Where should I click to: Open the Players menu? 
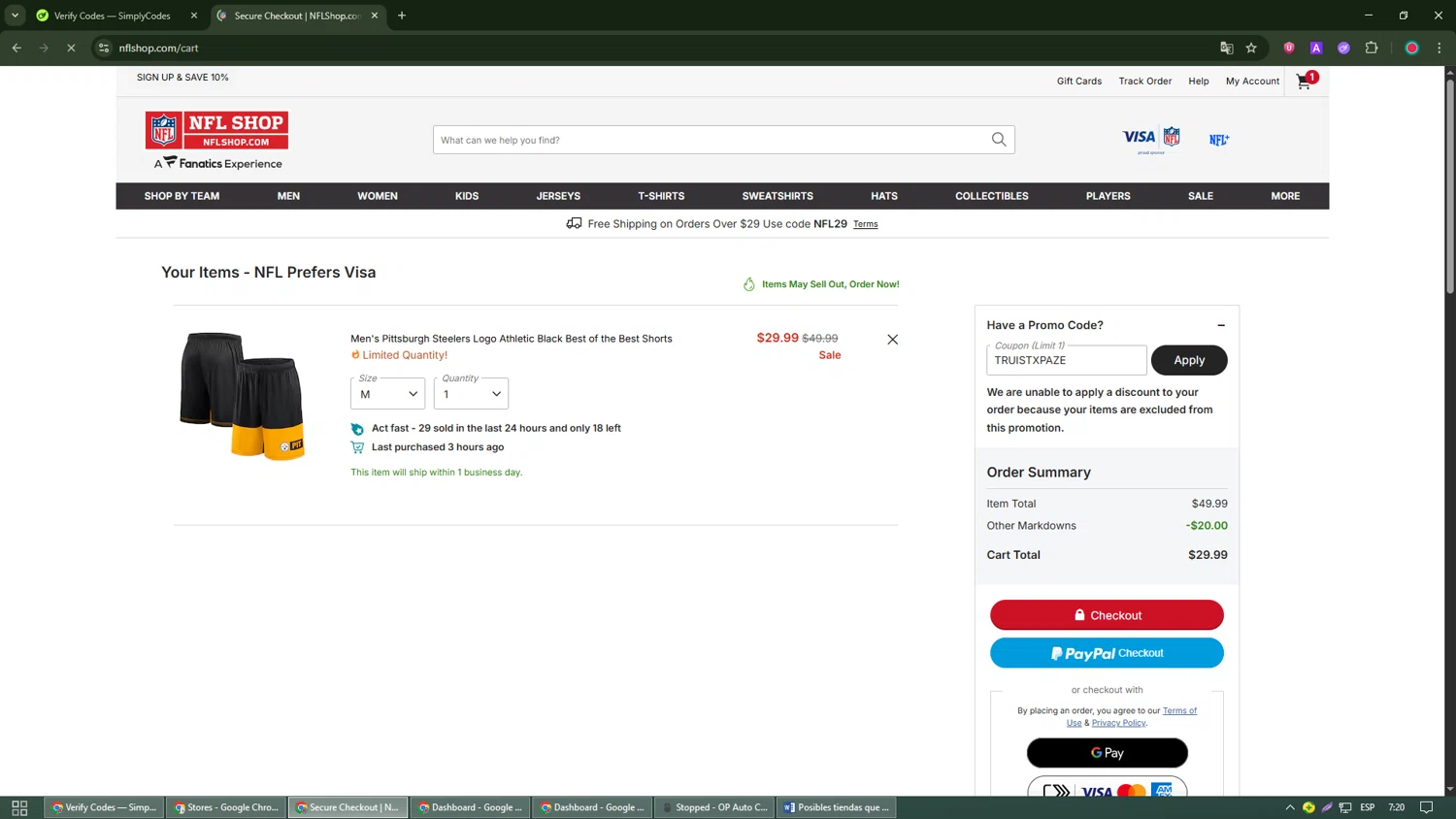(x=1109, y=196)
